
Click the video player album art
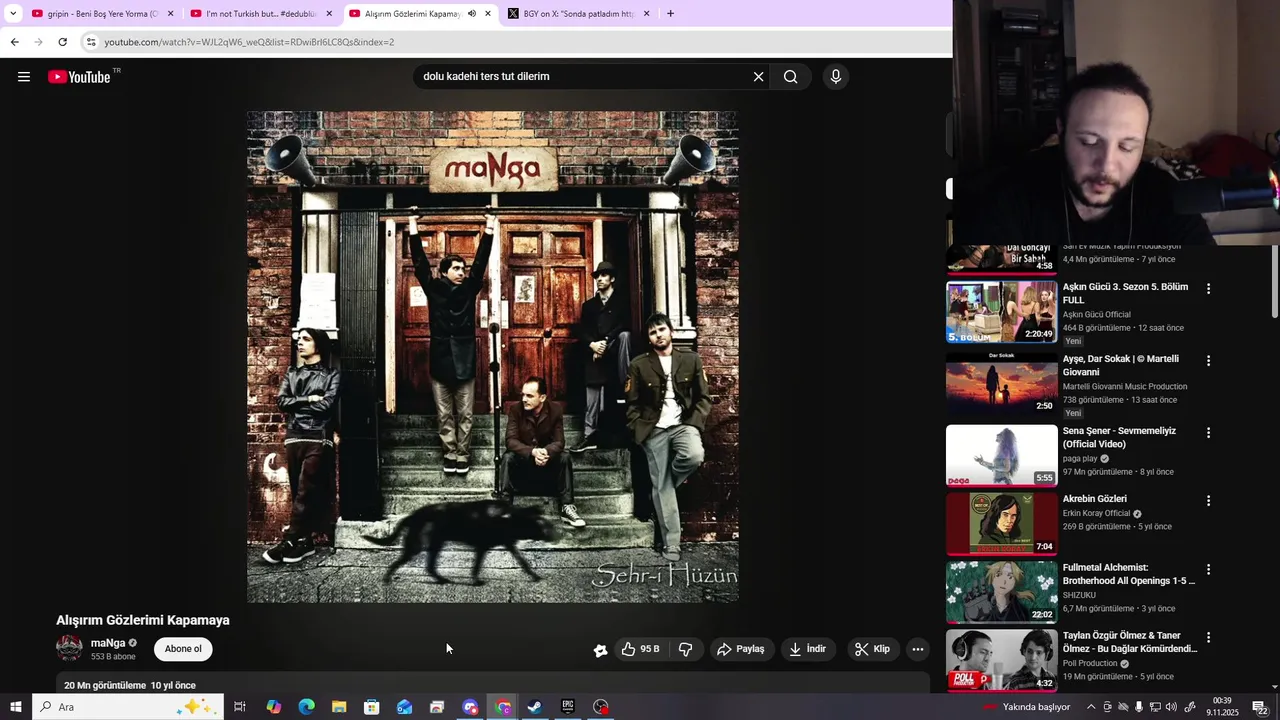493,357
